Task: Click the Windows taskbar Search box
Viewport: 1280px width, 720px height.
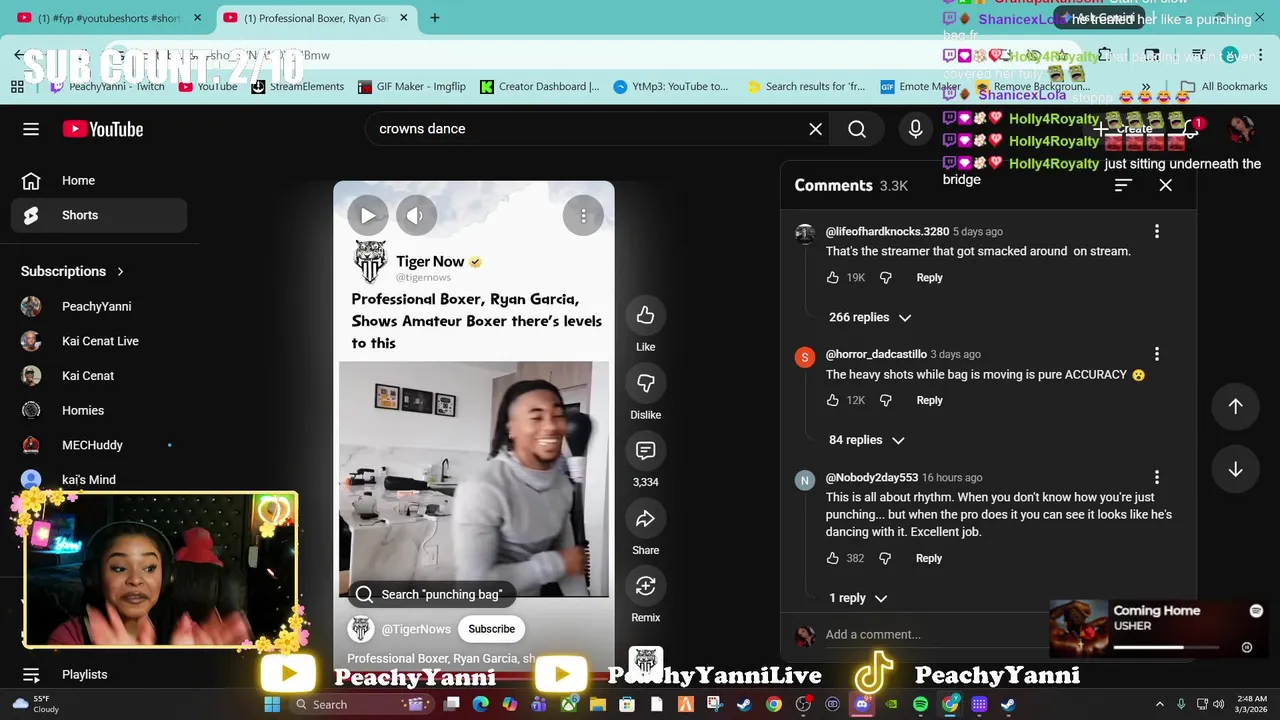Action: pyautogui.click(x=362, y=704)
